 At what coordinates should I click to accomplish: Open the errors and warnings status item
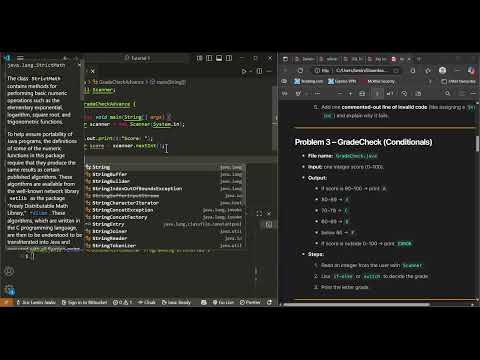pyautogui.click(x=122, y=302)
